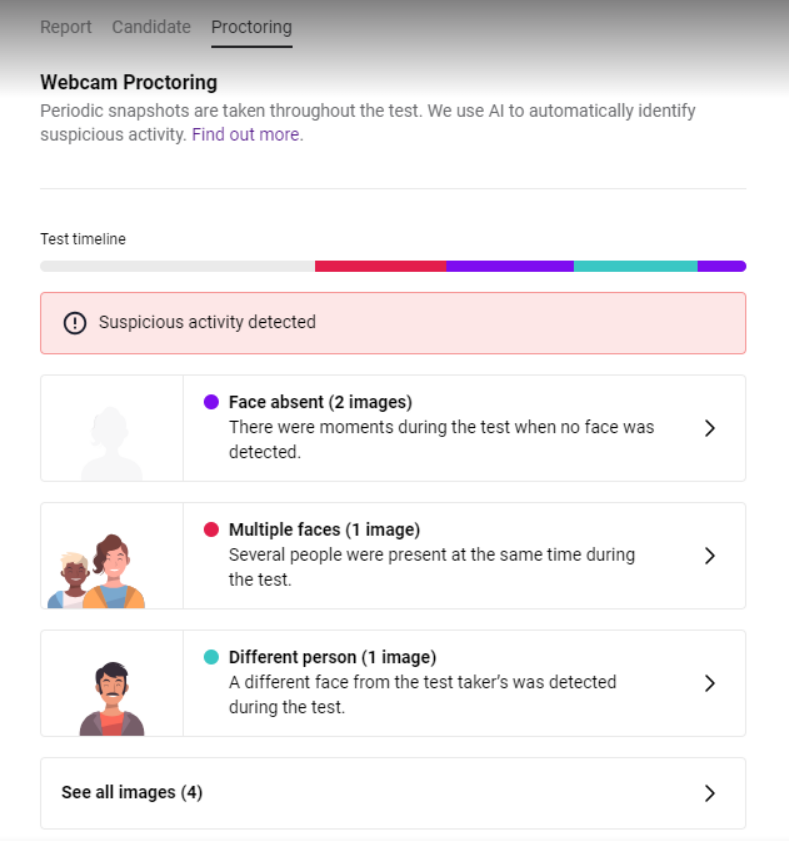
Task: Switch to the Candidate tab
Action: pyautogui.click(x=151, y=27)
